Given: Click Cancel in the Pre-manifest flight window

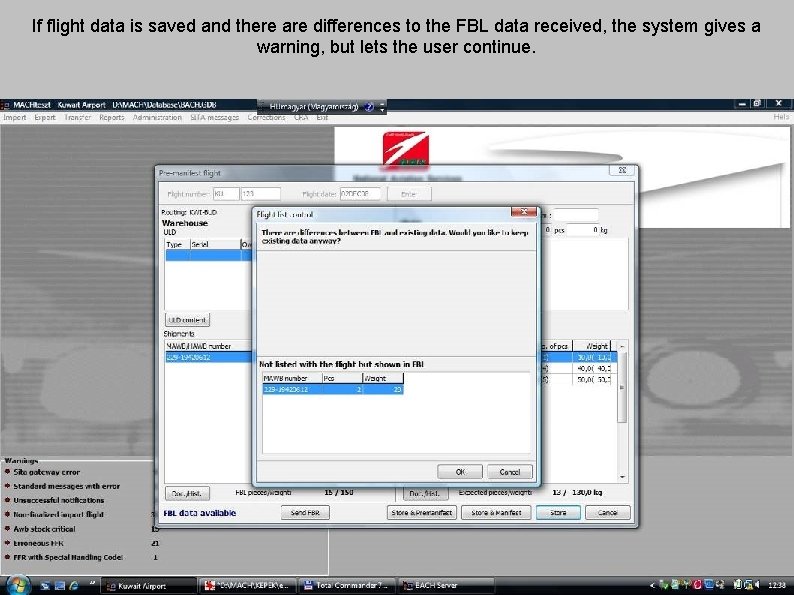Looking at the screenshot, I should [x=608, y=512].
